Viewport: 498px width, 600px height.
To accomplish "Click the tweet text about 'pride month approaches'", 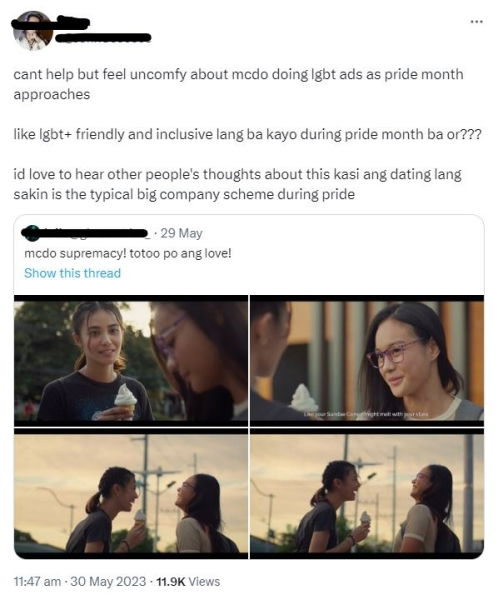I will (238, 84).
